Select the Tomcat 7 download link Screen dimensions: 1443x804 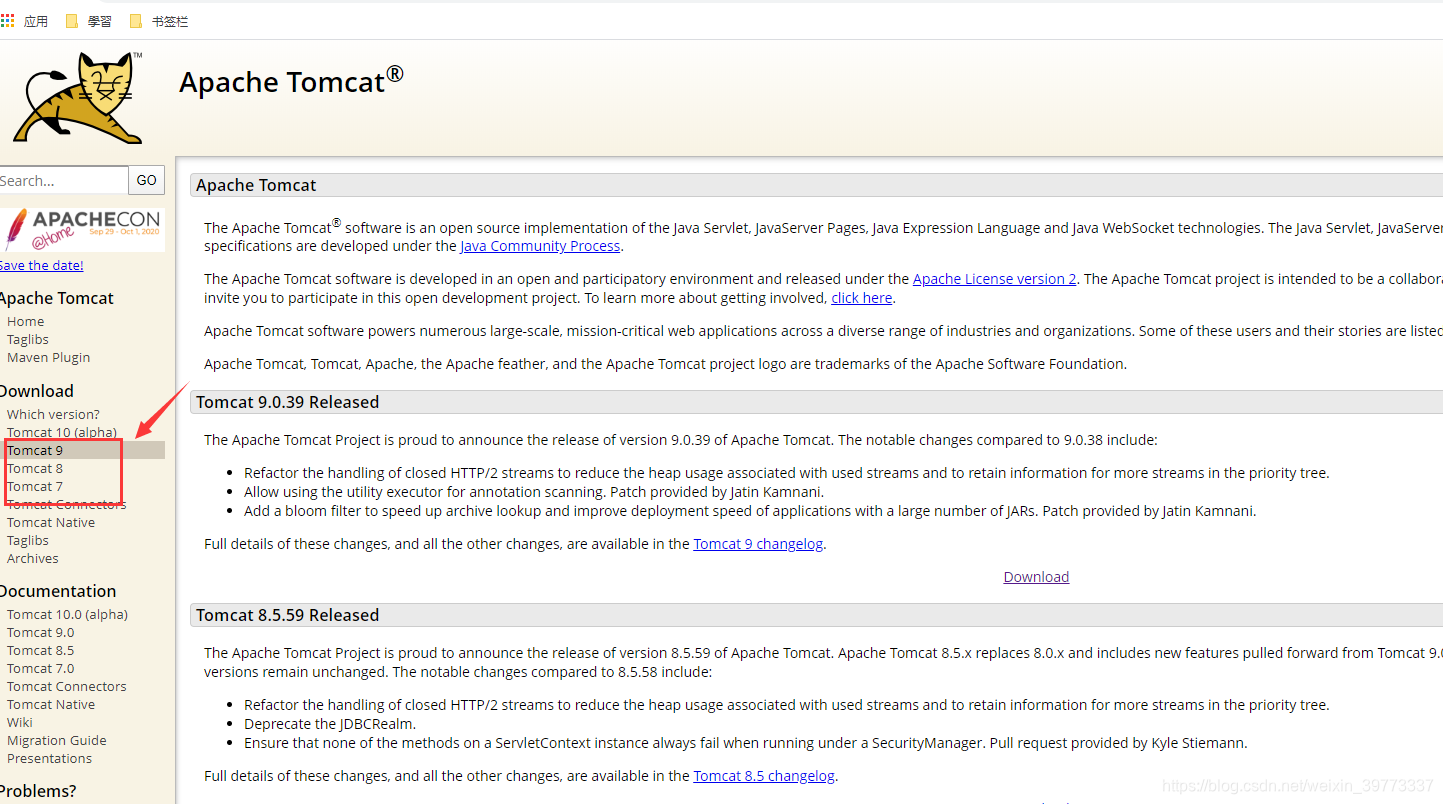tap(35, 486)
